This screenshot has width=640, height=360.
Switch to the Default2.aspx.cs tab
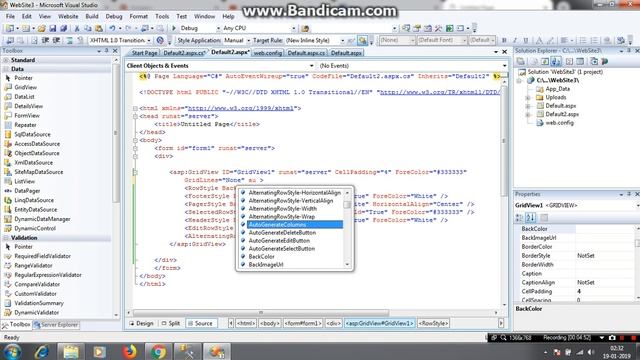click(x=184, y=53)
